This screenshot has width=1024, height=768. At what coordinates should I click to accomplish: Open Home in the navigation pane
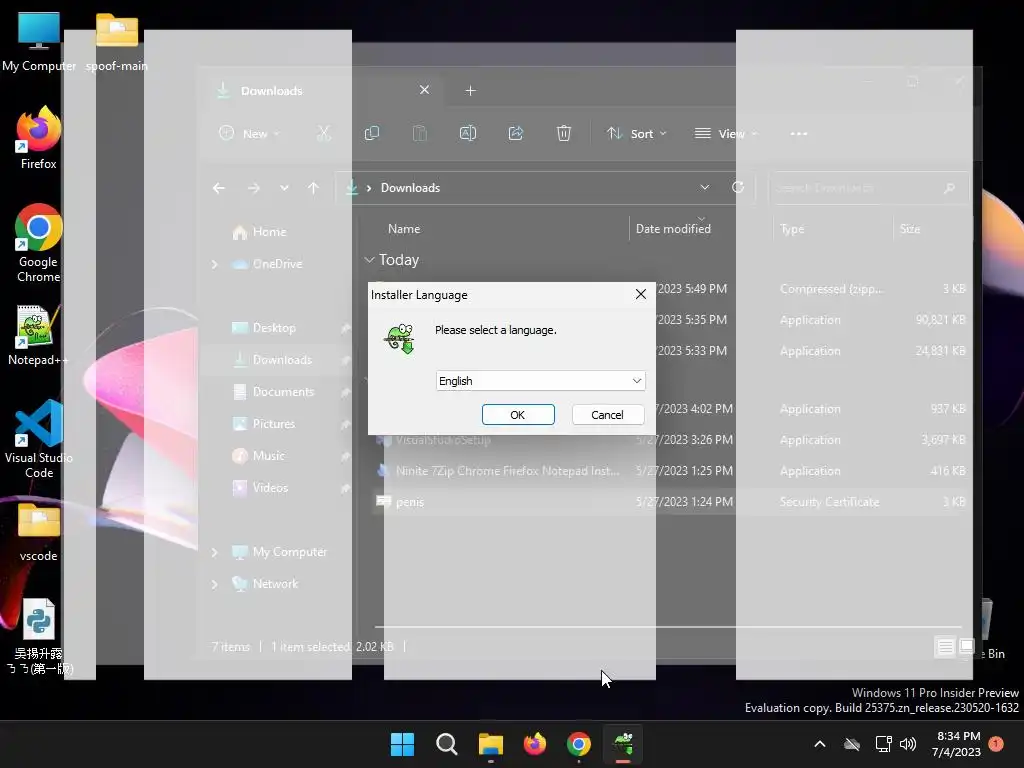[x=259, y=232]
